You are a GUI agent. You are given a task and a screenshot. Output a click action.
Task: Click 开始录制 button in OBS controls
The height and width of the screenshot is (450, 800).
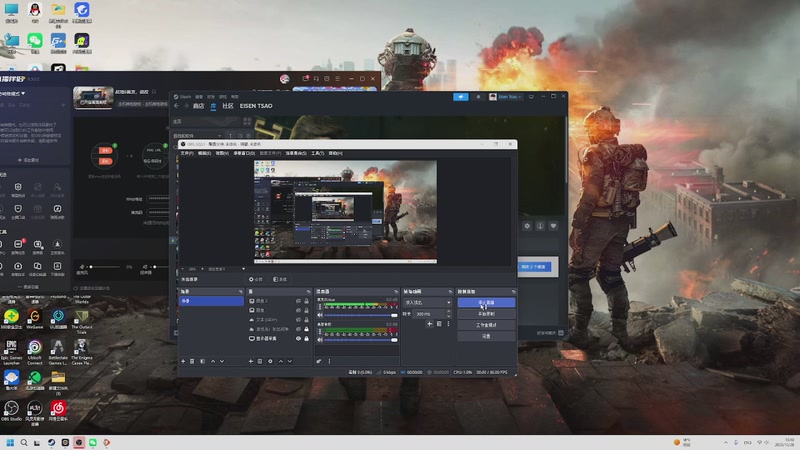pos(486,314)
